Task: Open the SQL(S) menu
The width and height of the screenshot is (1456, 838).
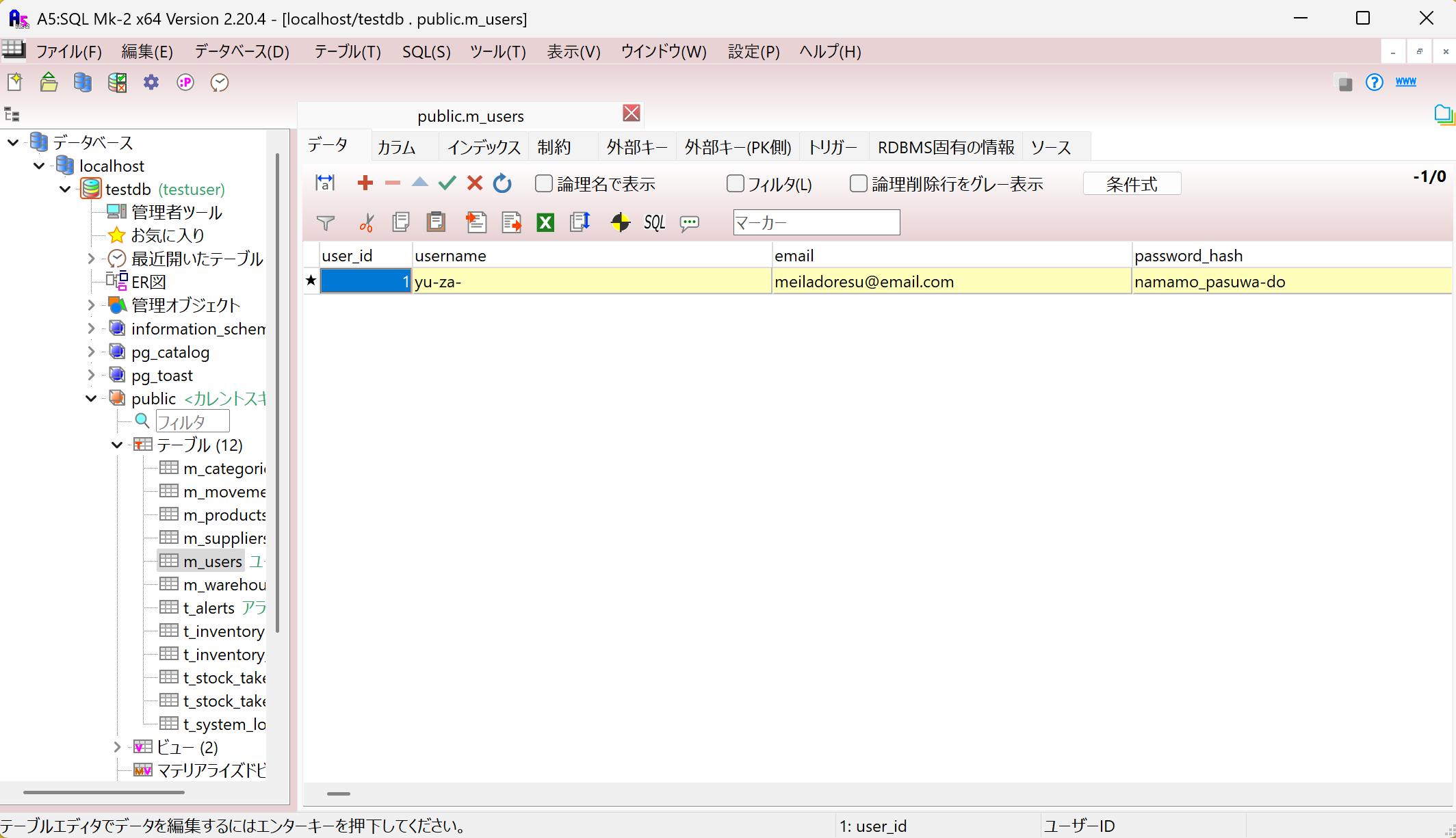Action: tap(426, 52)
